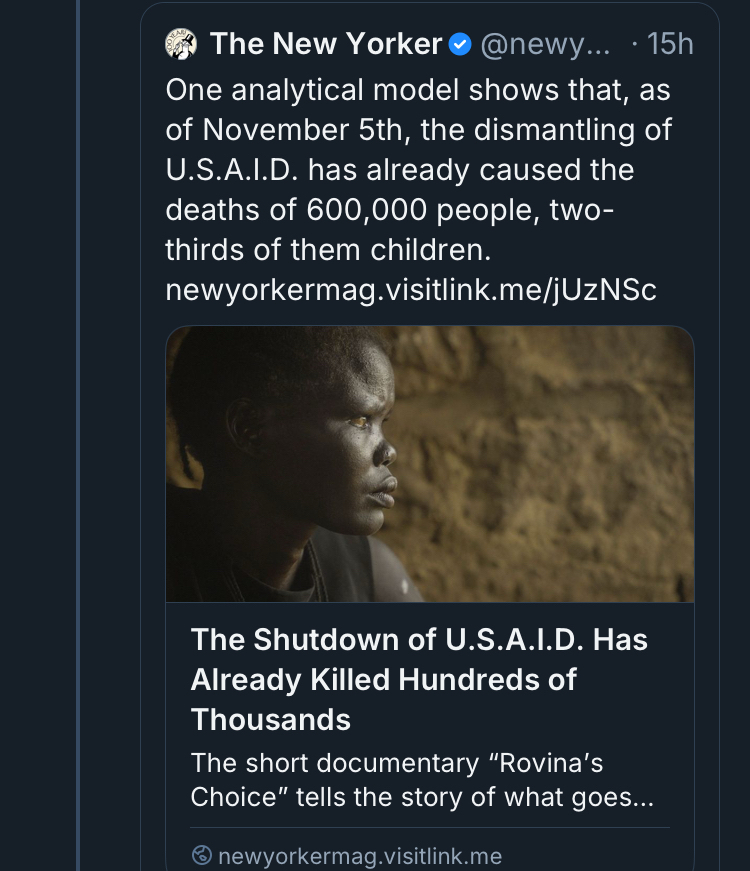750x871 pixels.
Task: Click the @newy... account handle
Action: (544, 45)
